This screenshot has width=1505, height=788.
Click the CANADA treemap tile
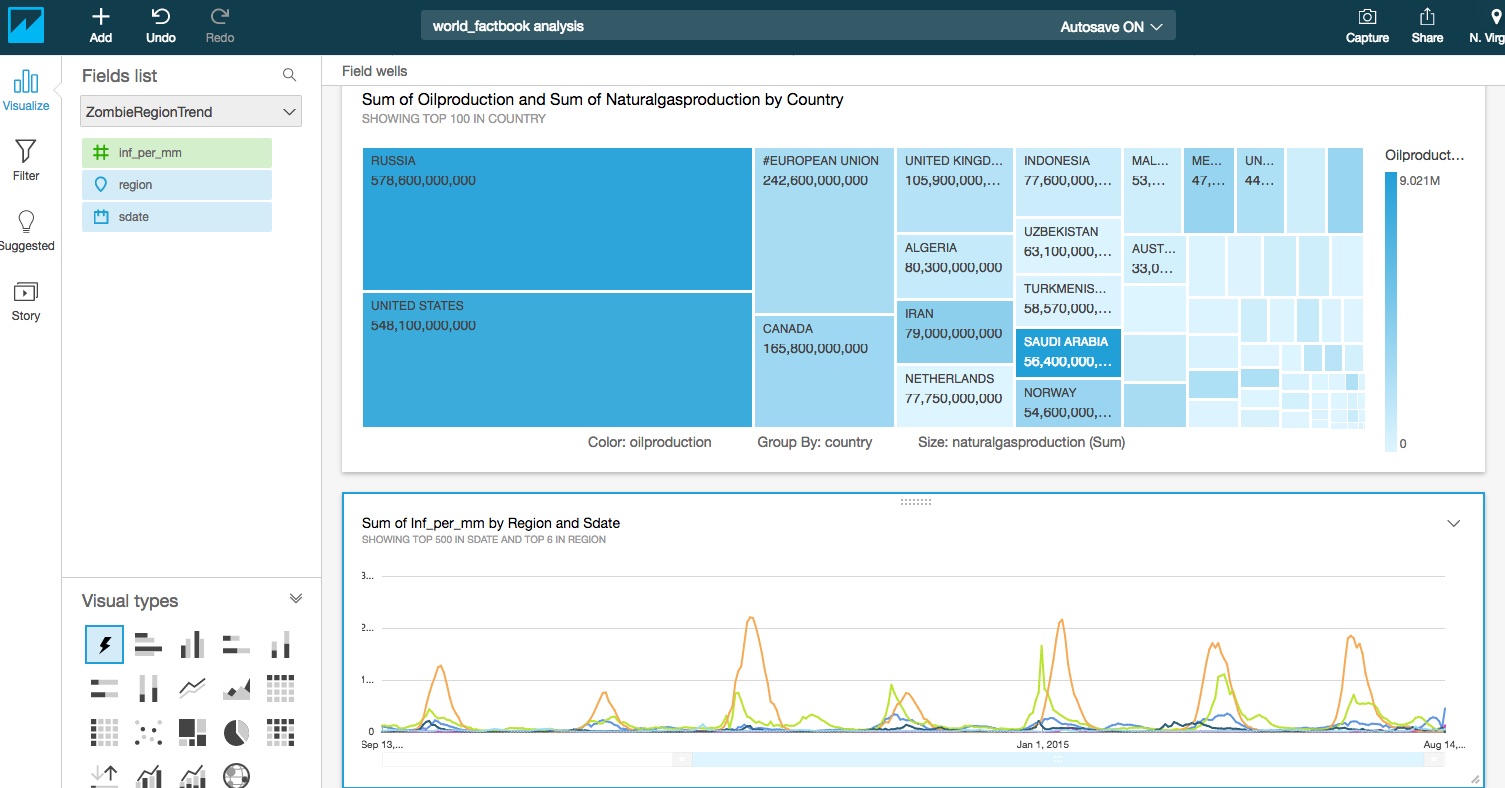click(824, 372)
